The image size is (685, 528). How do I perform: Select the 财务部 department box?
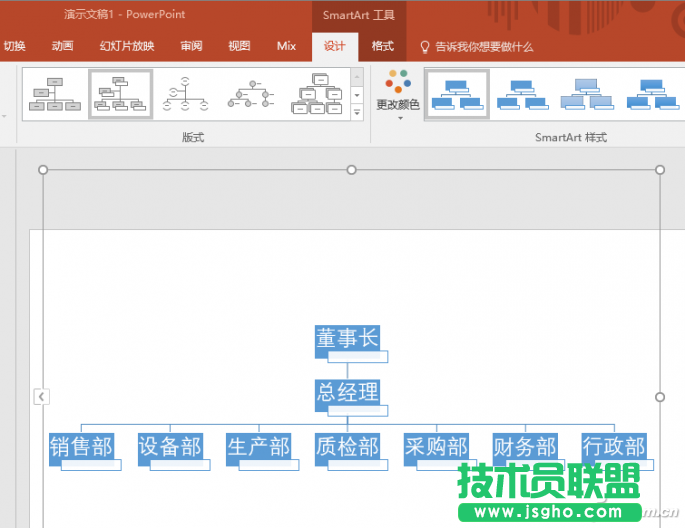coord(525,446)
